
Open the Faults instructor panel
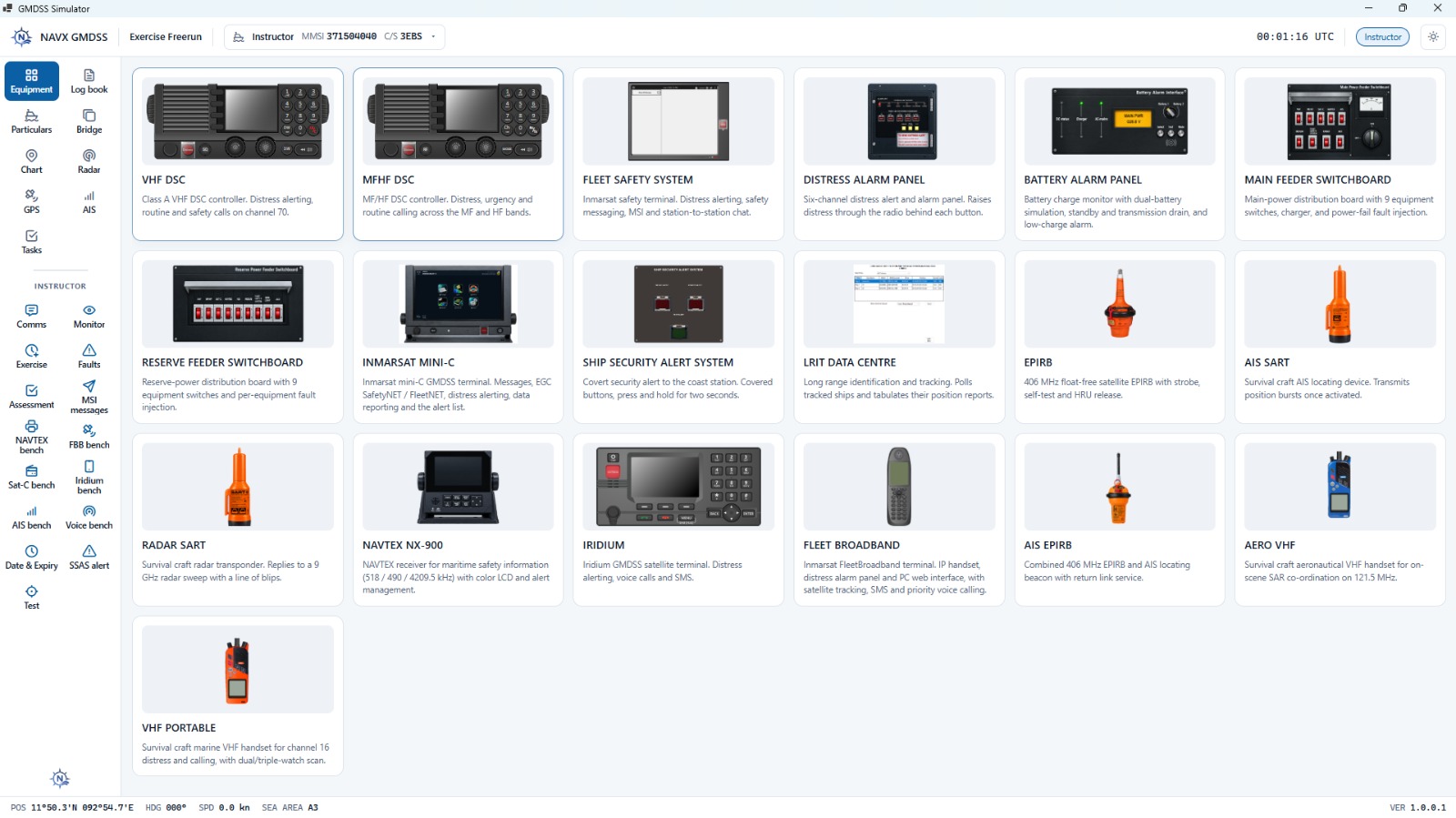(x=89, y=356)
